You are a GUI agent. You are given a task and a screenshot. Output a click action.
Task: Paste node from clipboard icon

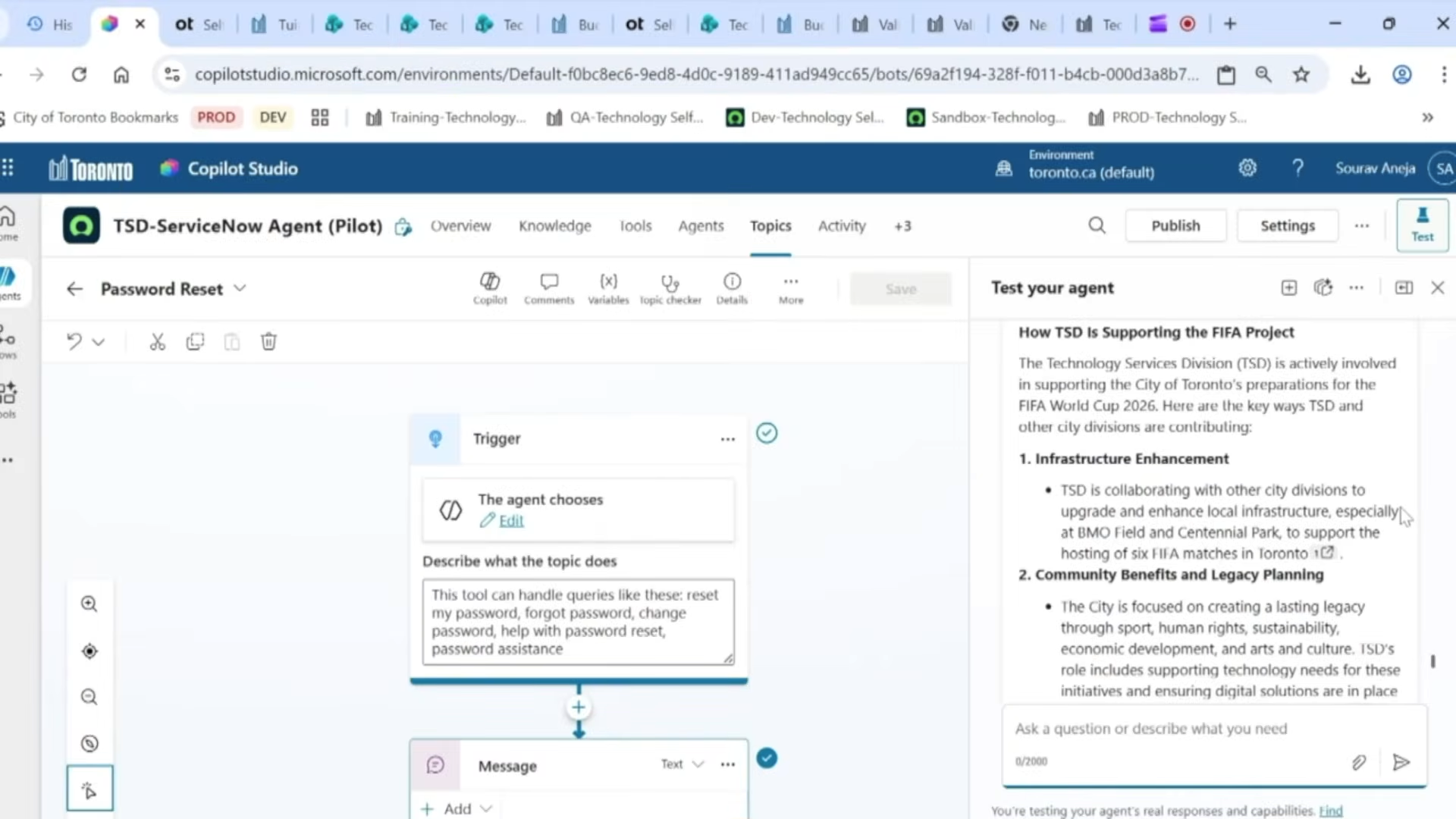(232, 342)
